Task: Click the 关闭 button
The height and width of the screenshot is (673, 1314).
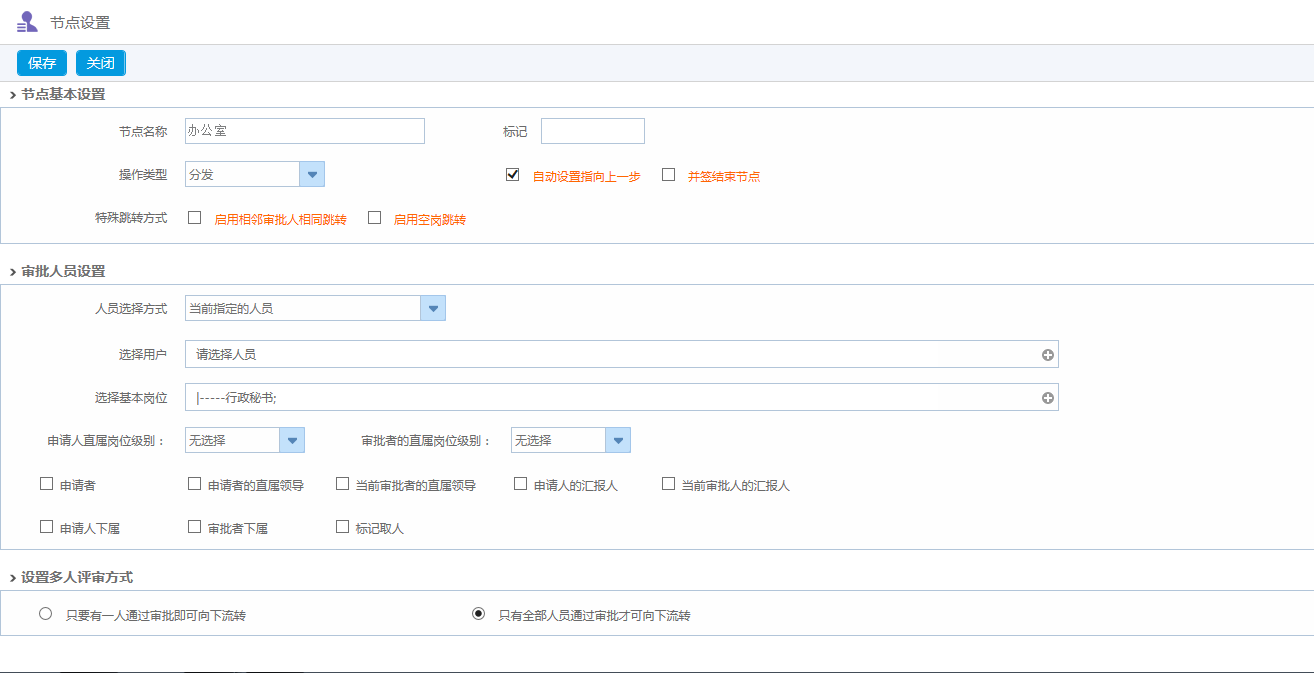Action: coord(100,62)
